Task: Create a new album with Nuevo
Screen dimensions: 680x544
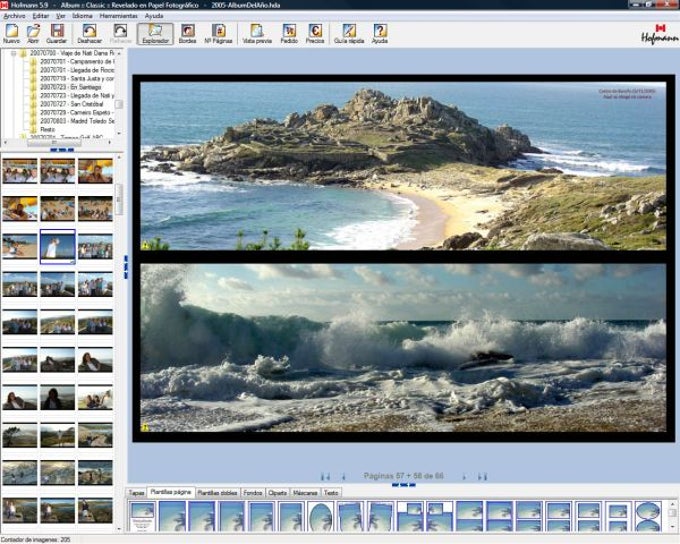Action: tap(11, 33)
